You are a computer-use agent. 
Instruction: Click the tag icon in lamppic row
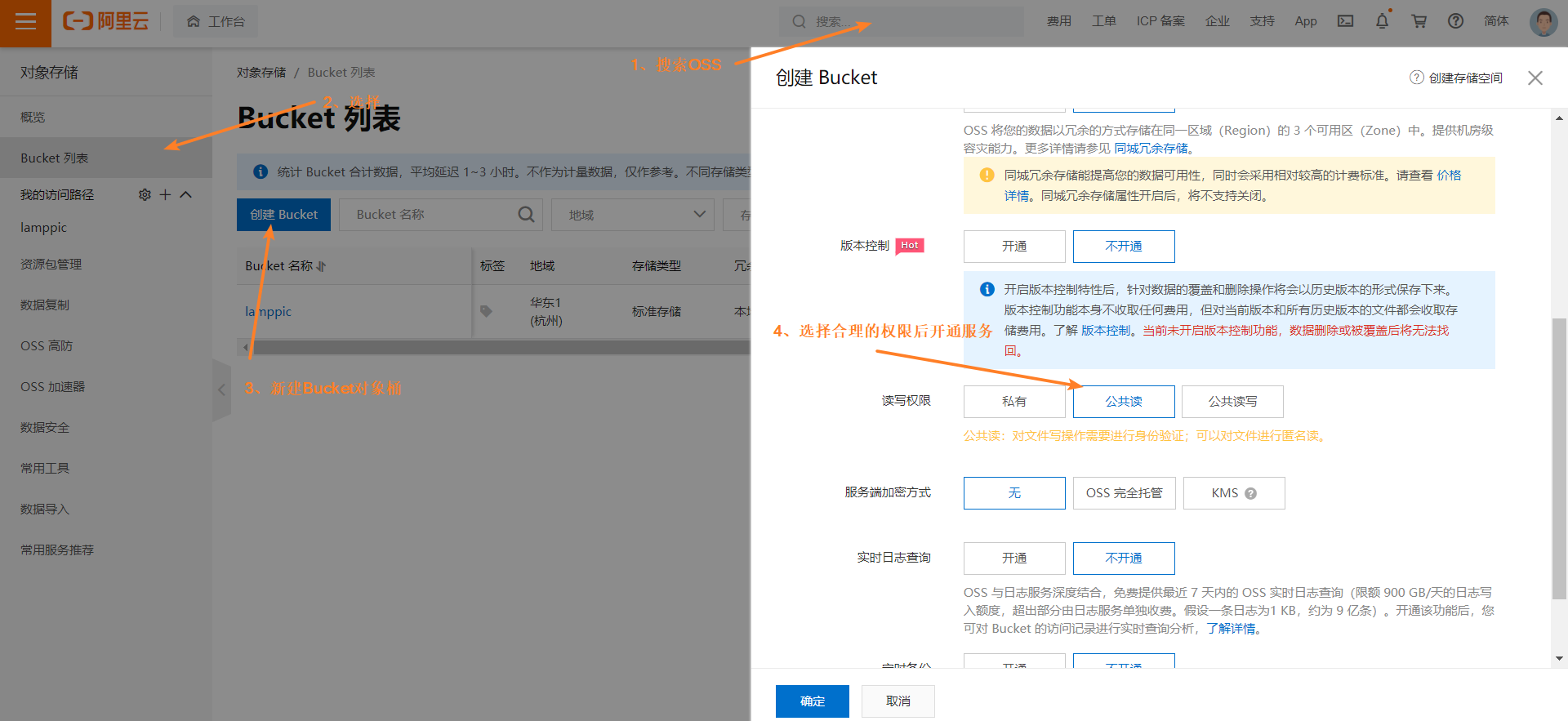pyautogui.click(x=486, y=311)
